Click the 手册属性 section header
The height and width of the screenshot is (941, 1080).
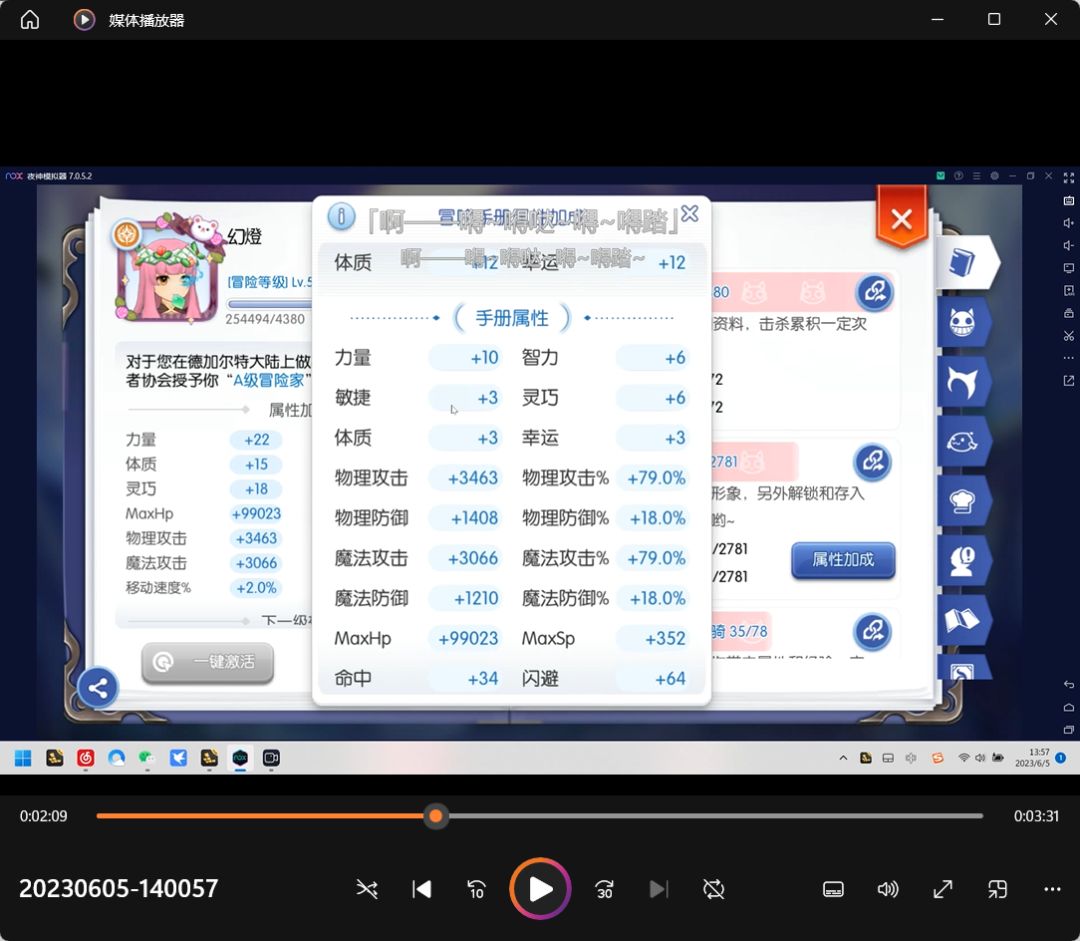(512, 318)
